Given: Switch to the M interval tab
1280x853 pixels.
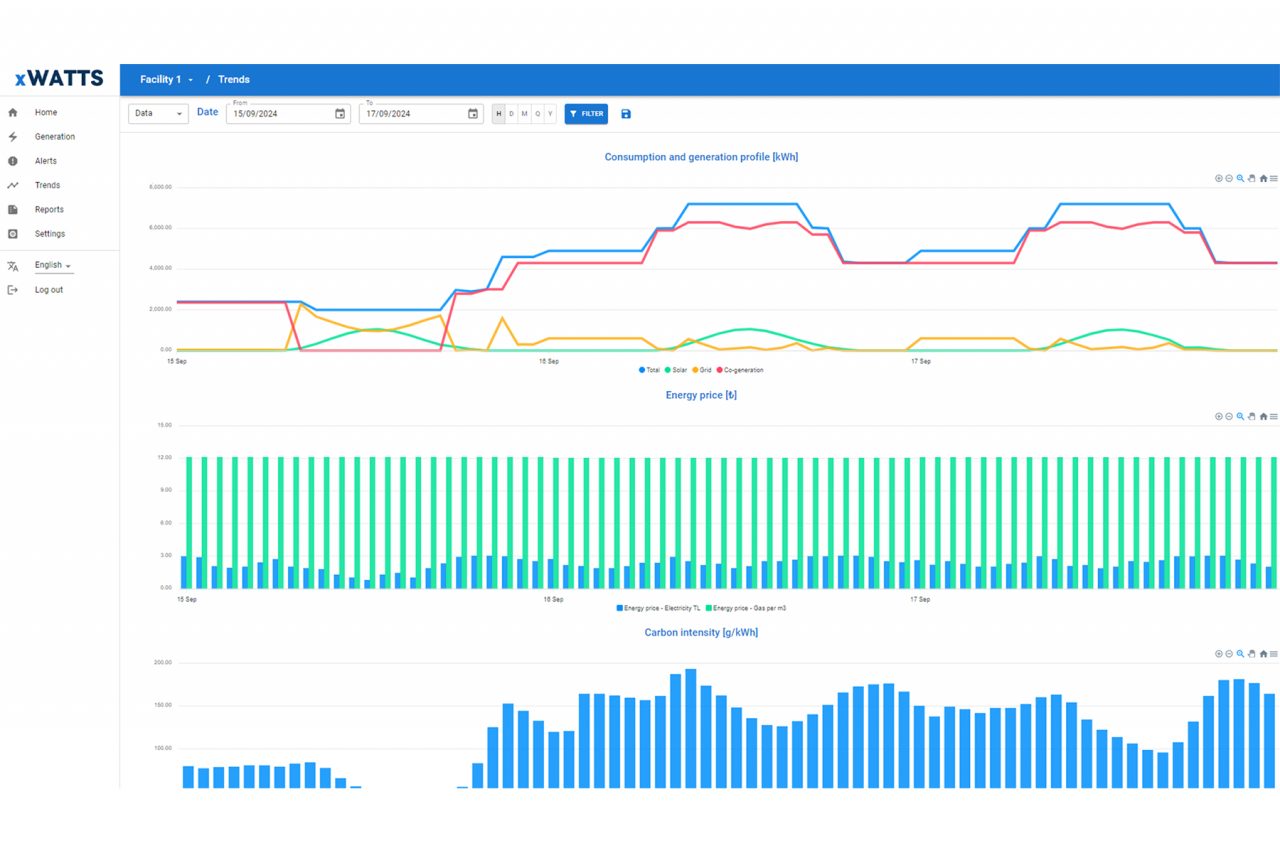Looking at the screenshot, I should pyautogui.click(x=524, y=114).
